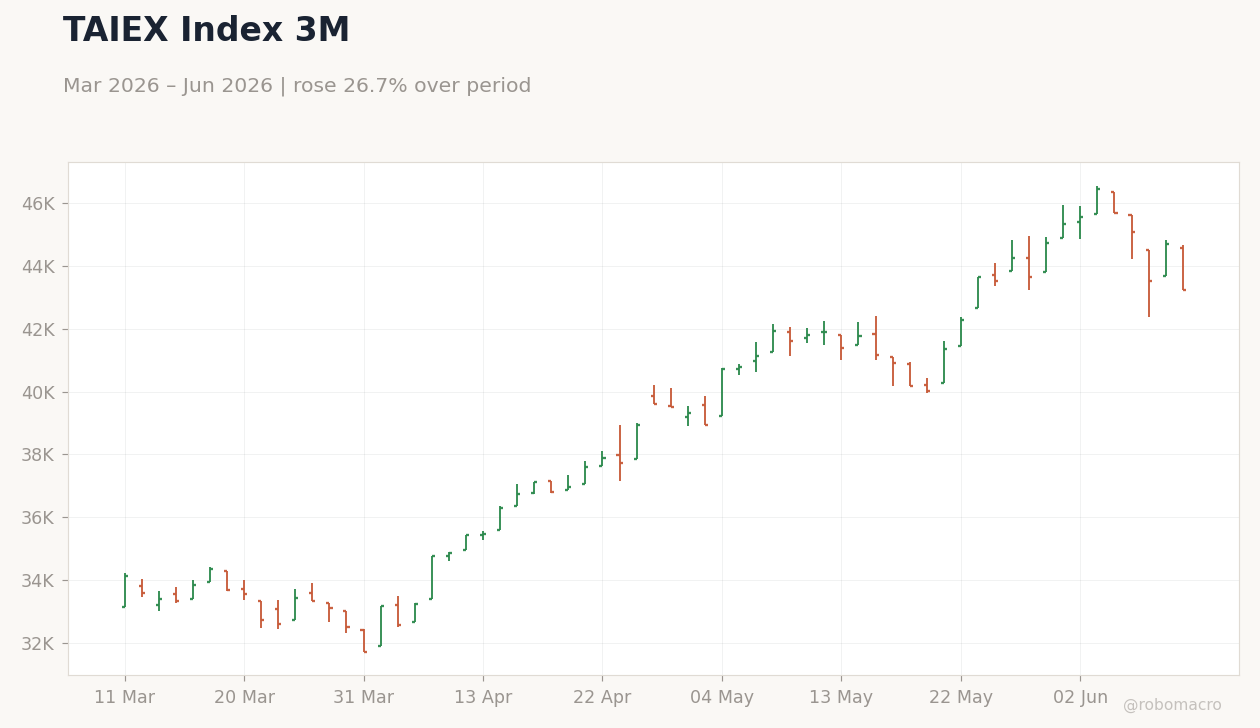Click the green bar at 02 Jun
The image size is (1260, 728).
(1080, 222)
